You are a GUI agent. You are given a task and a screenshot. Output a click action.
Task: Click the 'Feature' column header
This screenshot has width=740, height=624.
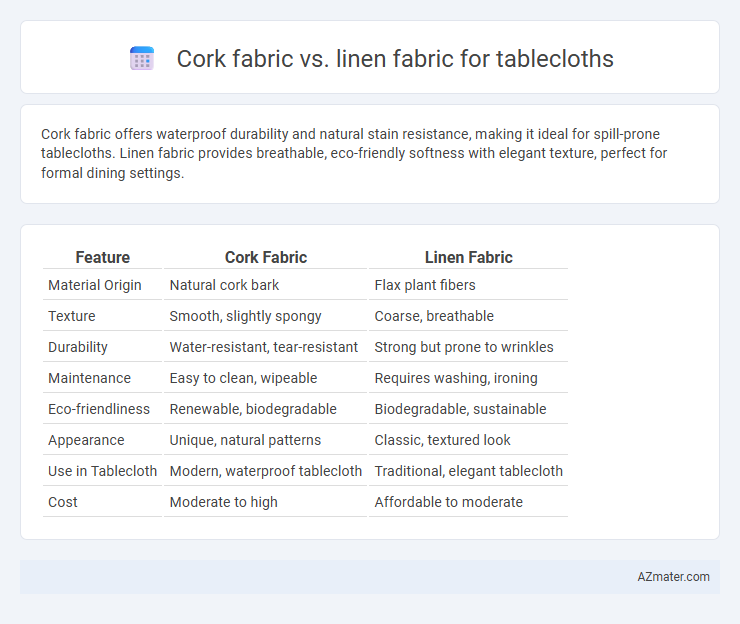(102, 257)
